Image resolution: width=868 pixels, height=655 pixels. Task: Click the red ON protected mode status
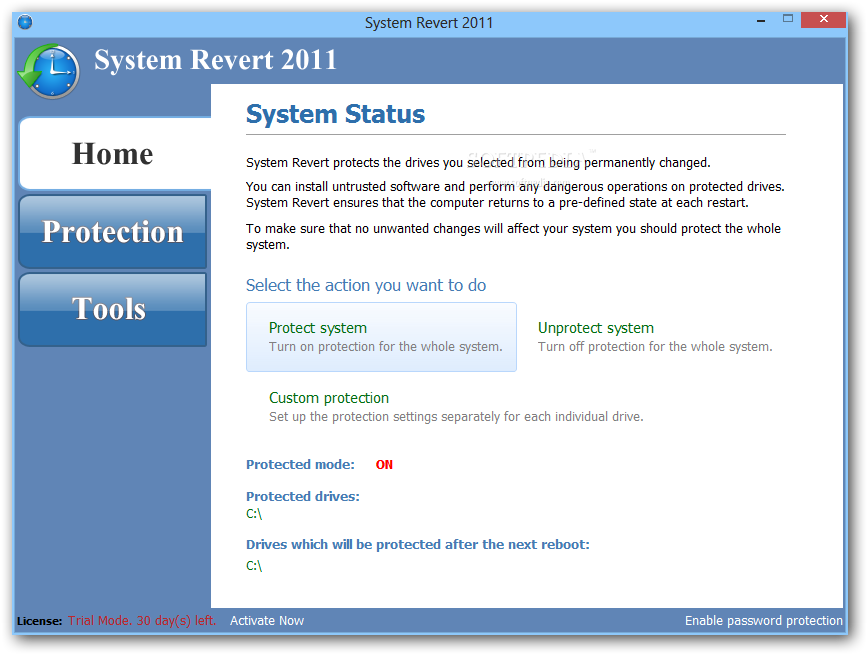click(x=384, y=465)
